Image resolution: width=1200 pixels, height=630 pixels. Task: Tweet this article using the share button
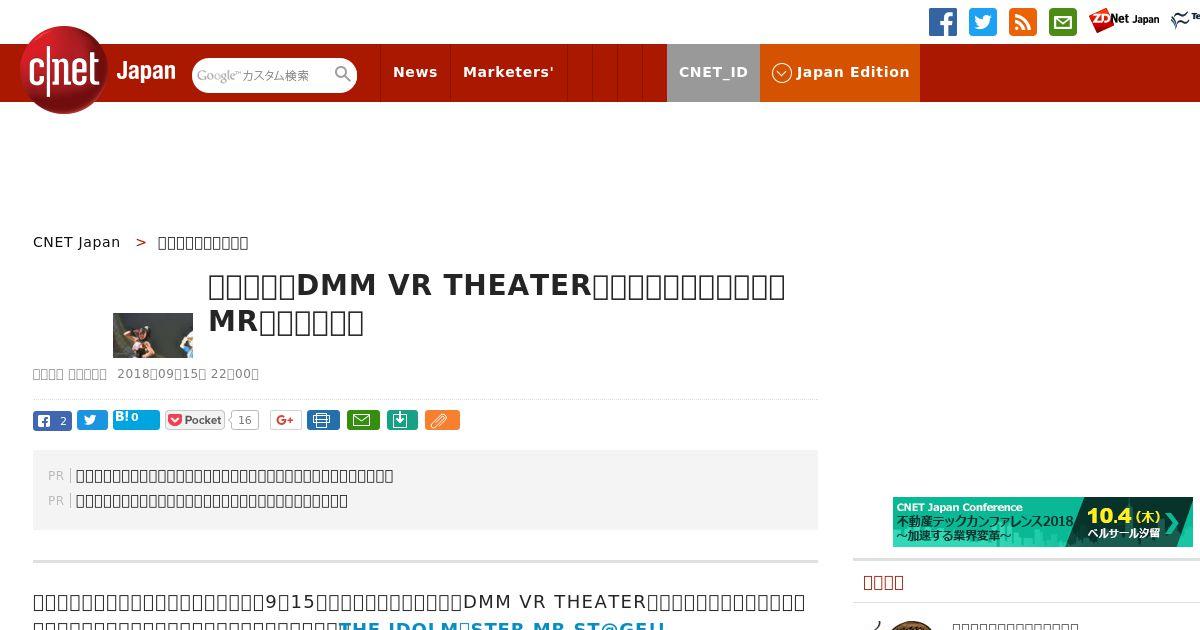(x=92, y=421)
